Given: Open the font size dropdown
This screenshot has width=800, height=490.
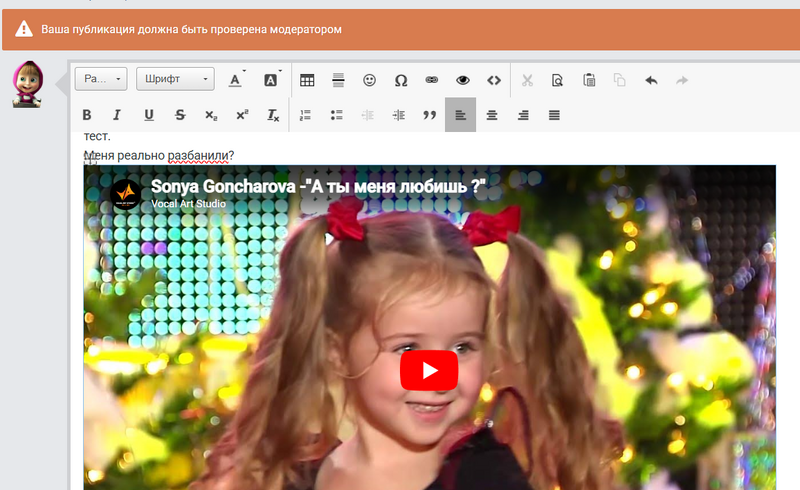Looking at the screenshot, I should (x=103, y=79).
